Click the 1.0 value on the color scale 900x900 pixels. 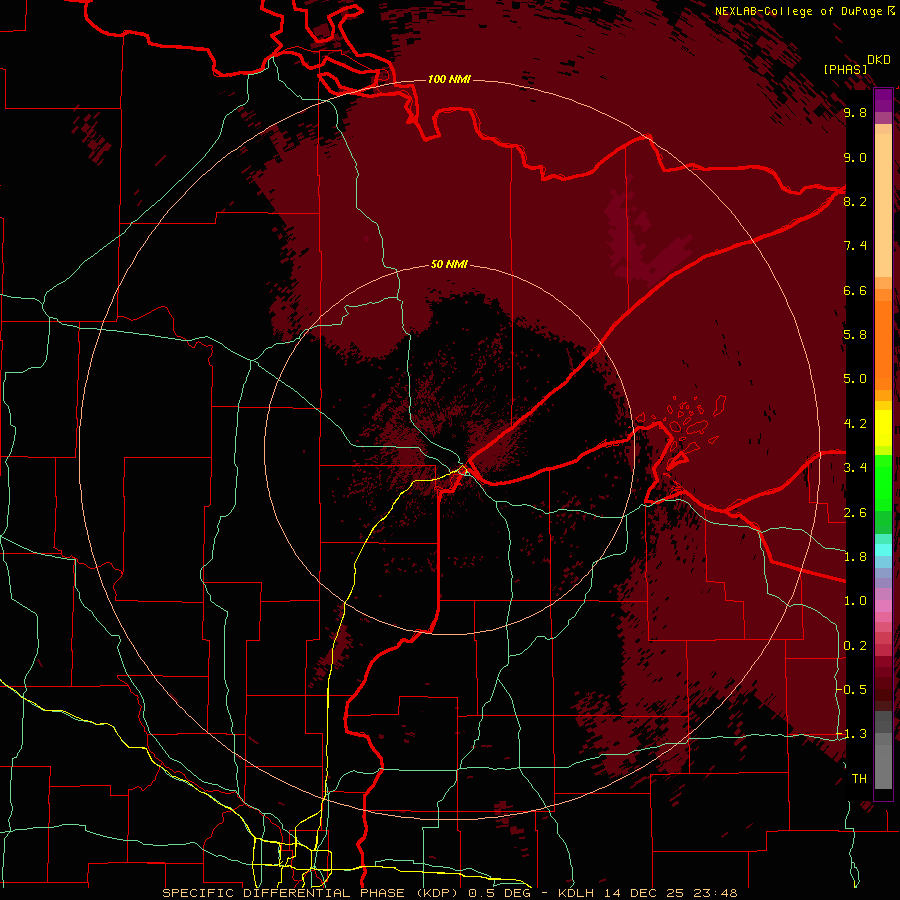coord(855,601)
